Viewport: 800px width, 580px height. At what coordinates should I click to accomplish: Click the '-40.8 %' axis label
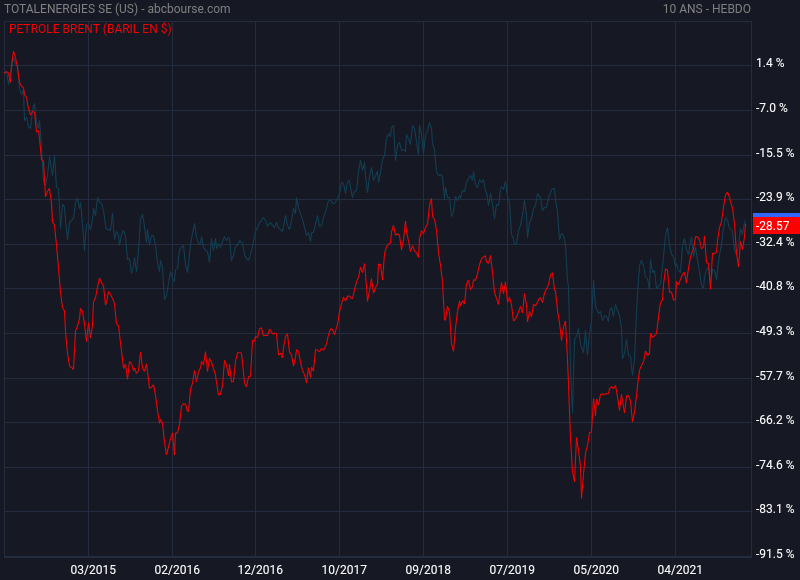774,286
